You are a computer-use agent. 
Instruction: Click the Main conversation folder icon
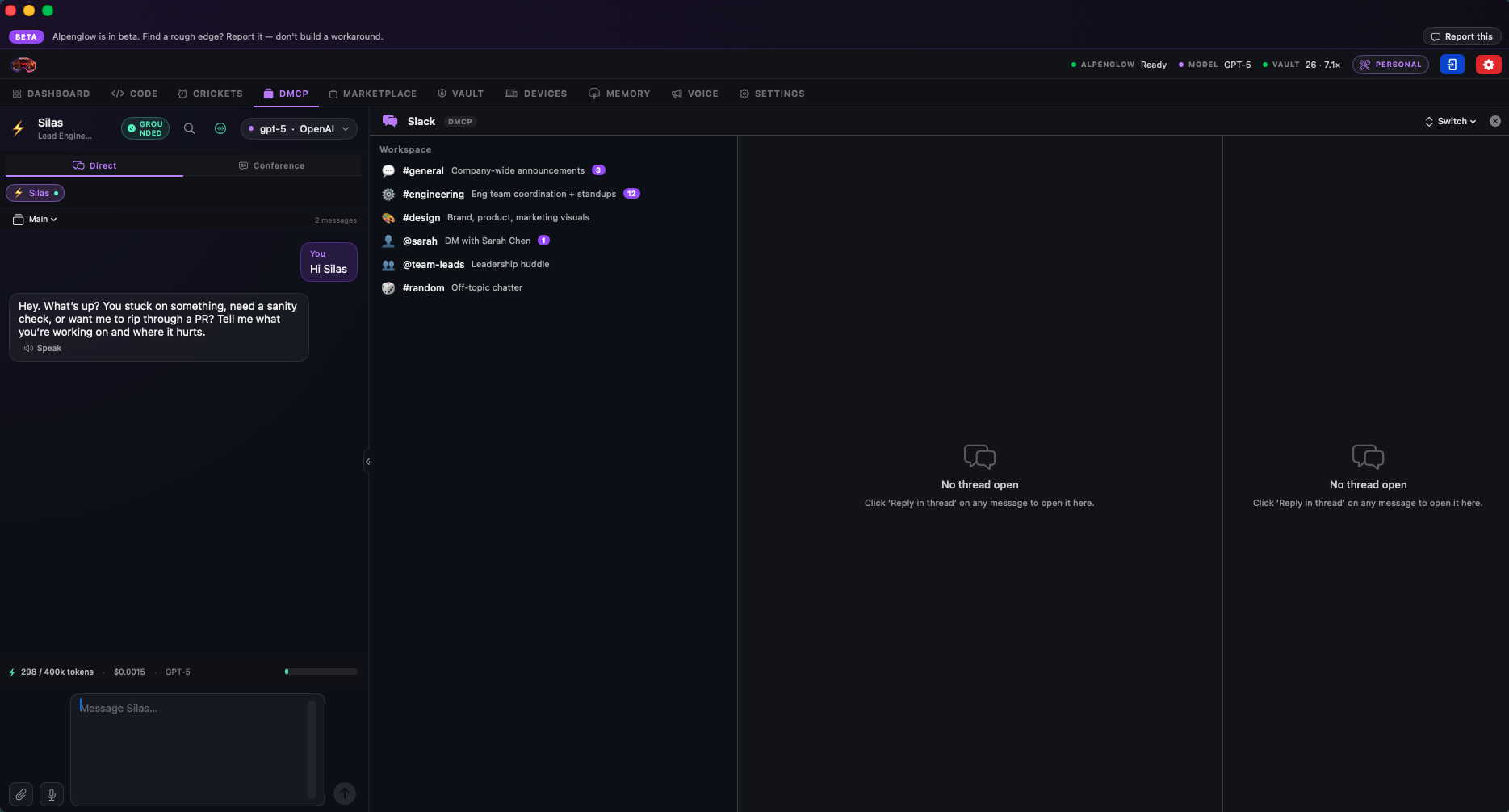click(x=19, y=220)
